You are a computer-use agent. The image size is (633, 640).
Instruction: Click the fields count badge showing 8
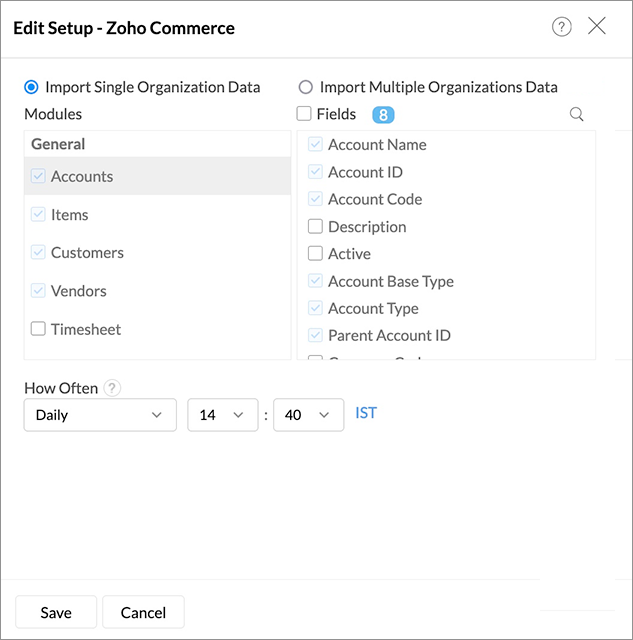pos(383,115)
